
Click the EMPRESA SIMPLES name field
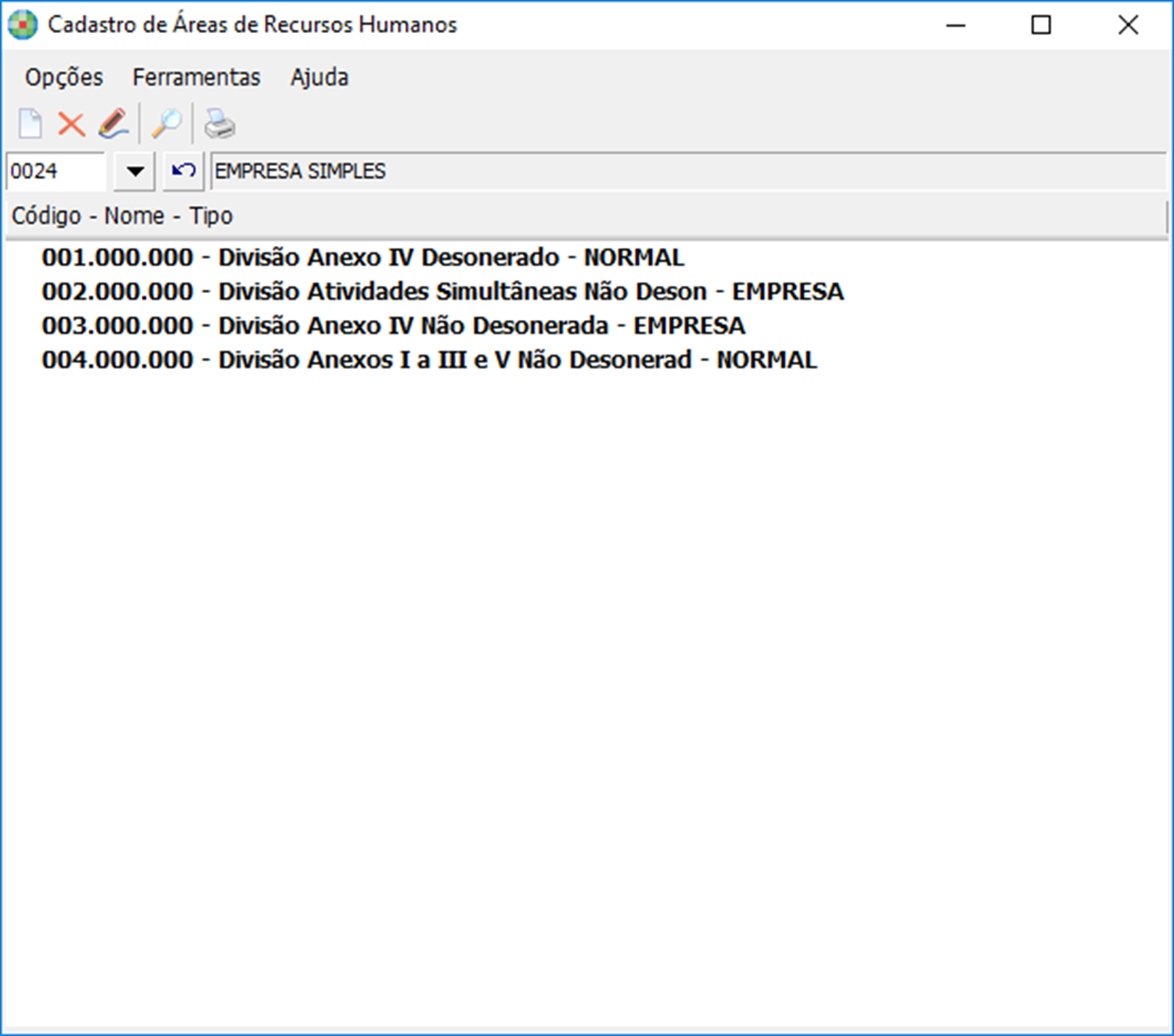pos(686,171)
